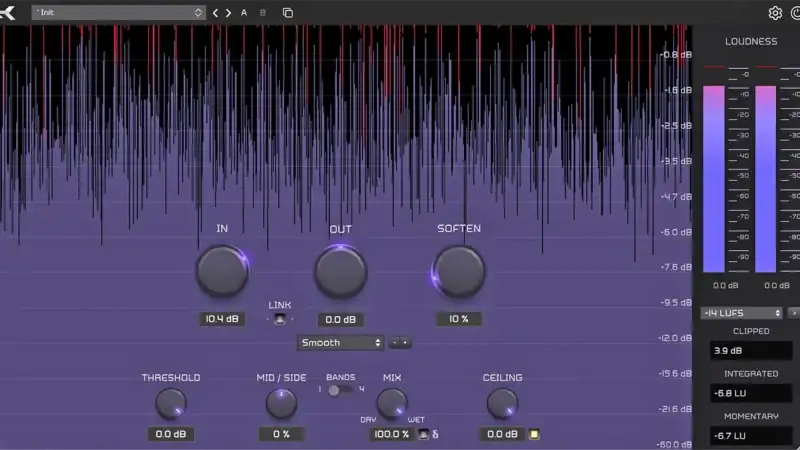The width and height of the screenshot is (800, 450).
Task: Edit the THRESHOLD value field 0.0 dB
Action: (170, 434)
